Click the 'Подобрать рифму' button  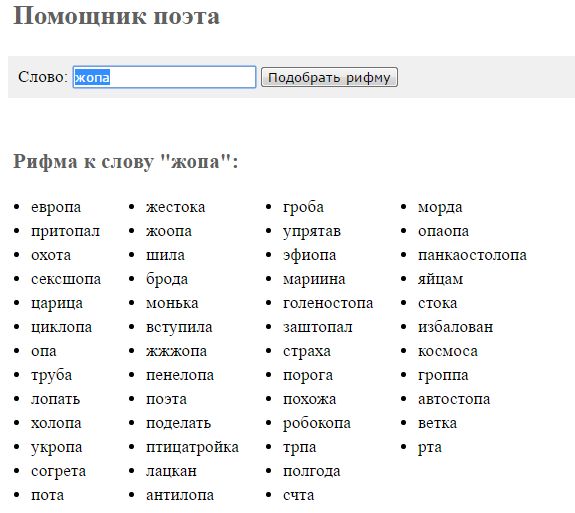(x=329, y=77)
